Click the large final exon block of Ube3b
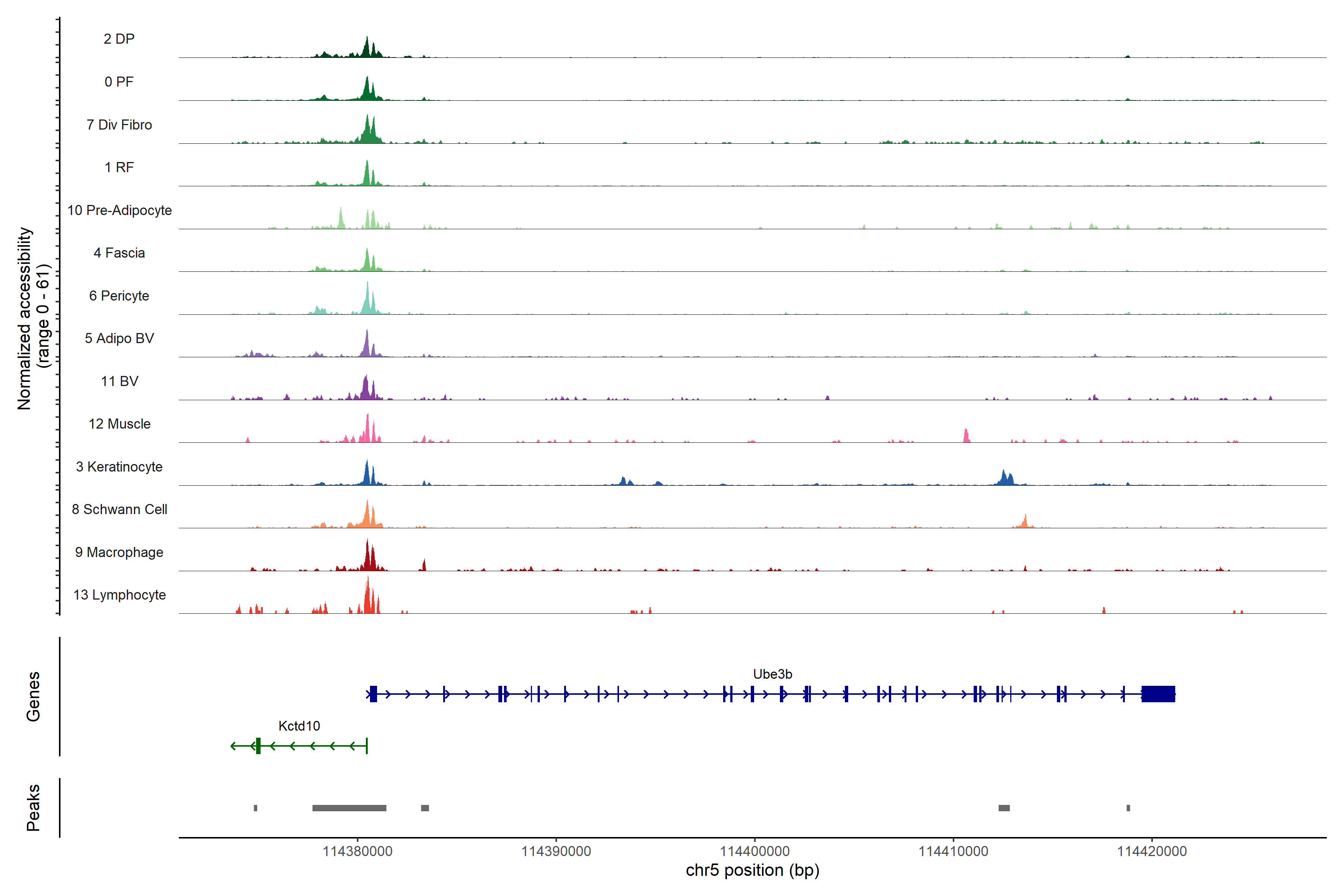Image resolution: width=1344 pixels, height=896 pixels. pyautogui.click(x=1158, y=694)
